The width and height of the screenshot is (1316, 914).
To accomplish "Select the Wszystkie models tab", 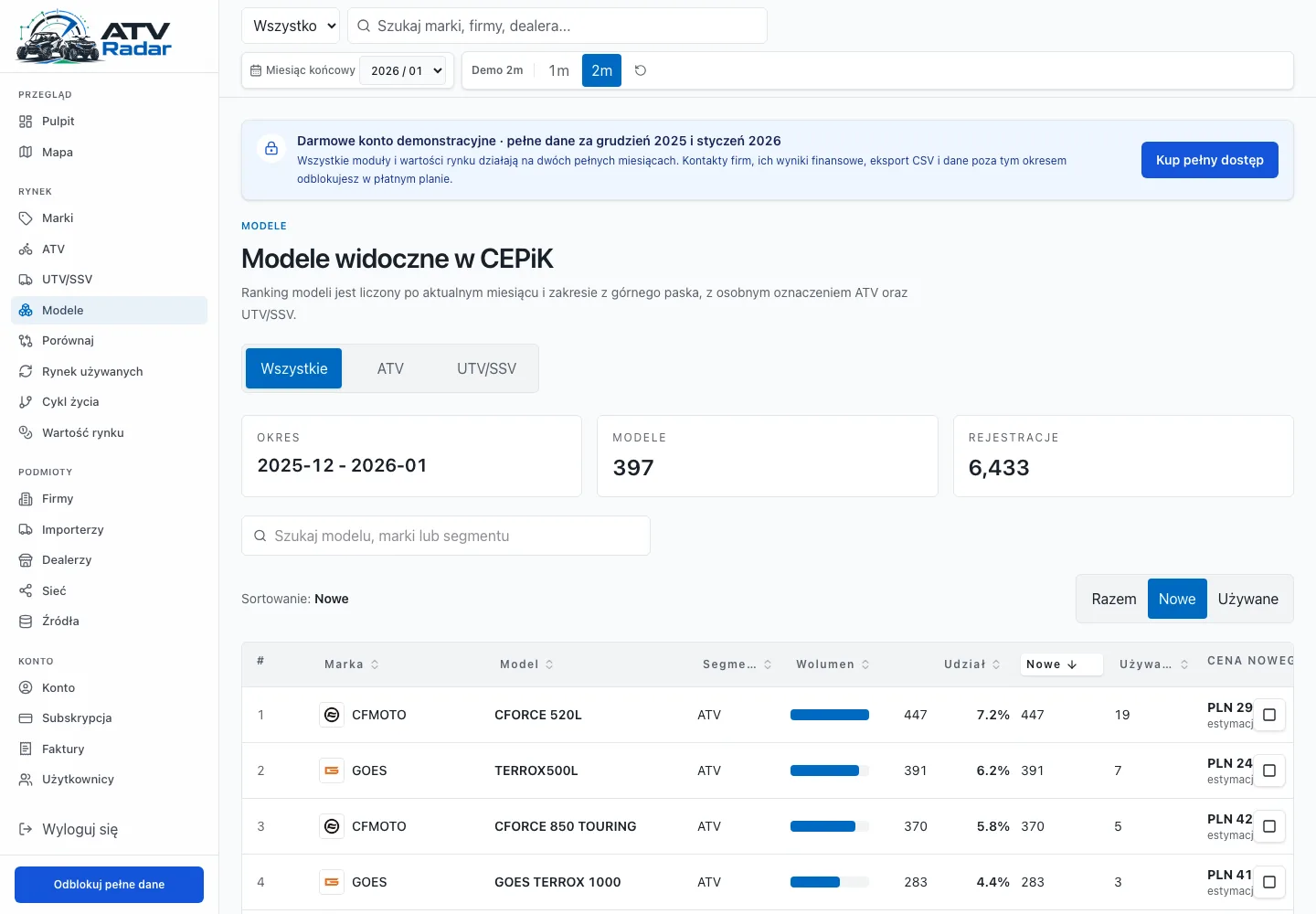I will tap(293, 368).
